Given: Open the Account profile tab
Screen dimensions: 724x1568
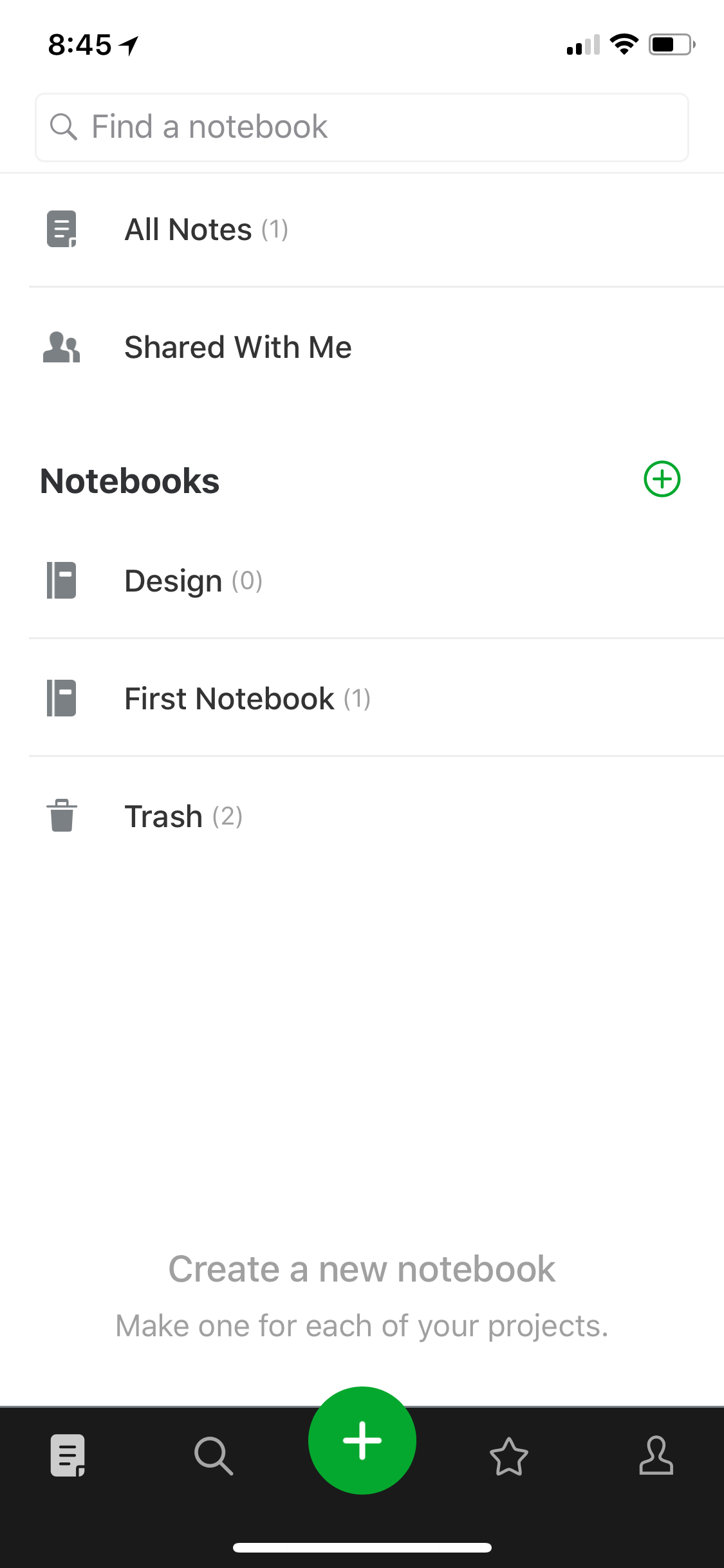Looking at the screenshot, I should (x=656, y=1455).
